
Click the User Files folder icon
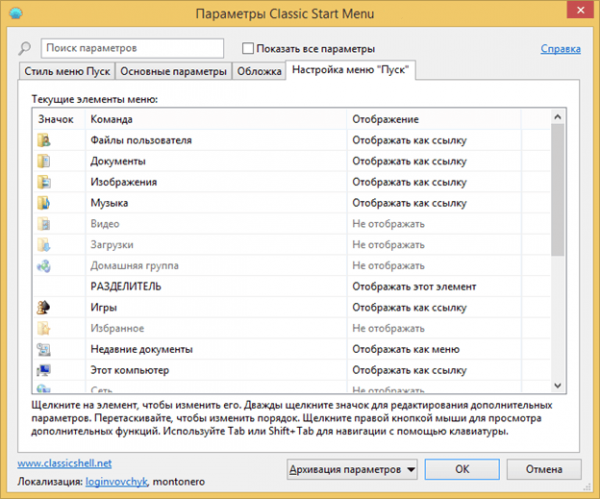pyautogui.click(x=44, y=140)
